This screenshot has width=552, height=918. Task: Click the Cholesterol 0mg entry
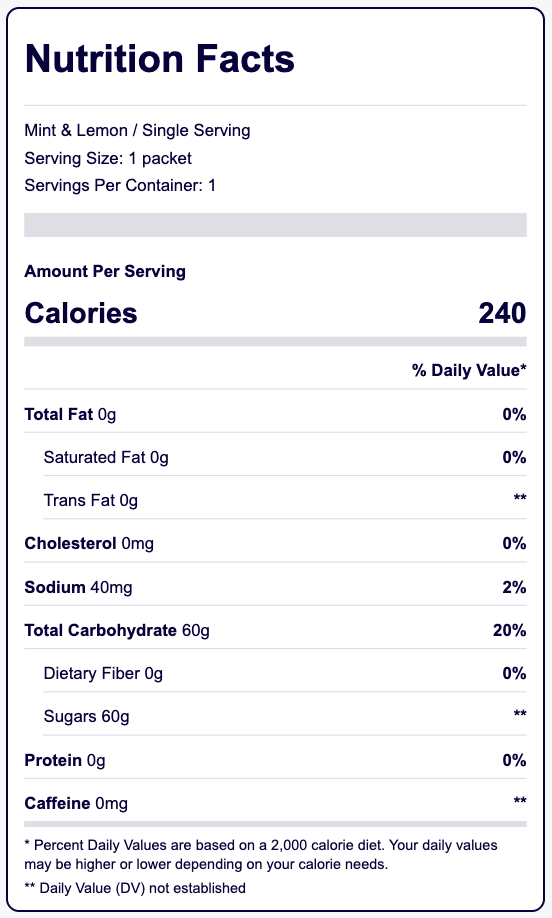point(89,543)
